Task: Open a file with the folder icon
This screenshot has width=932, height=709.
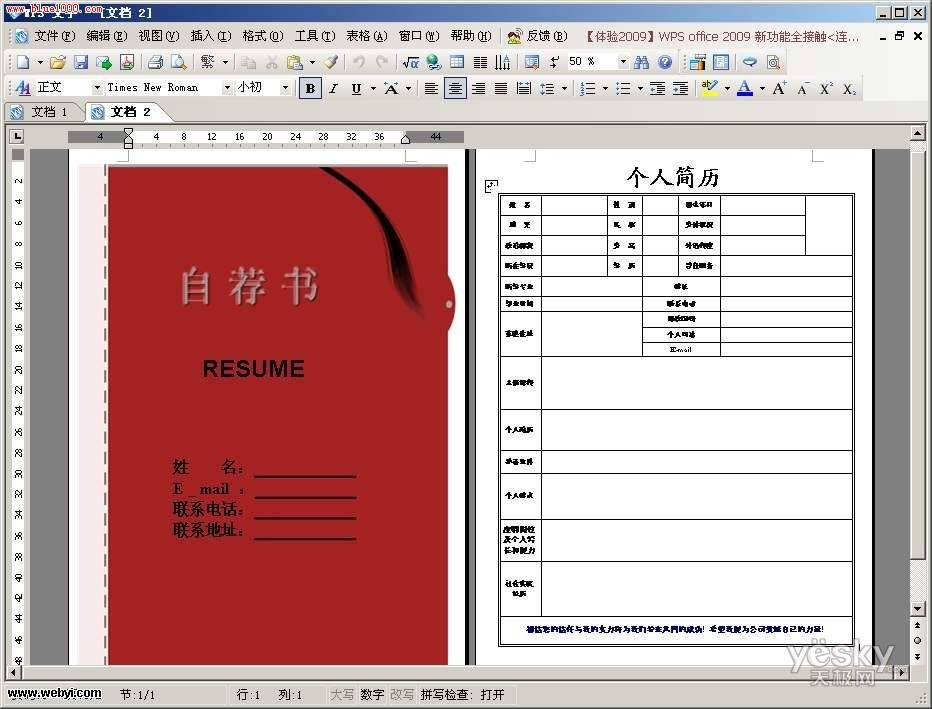Action: pos(58,62)
